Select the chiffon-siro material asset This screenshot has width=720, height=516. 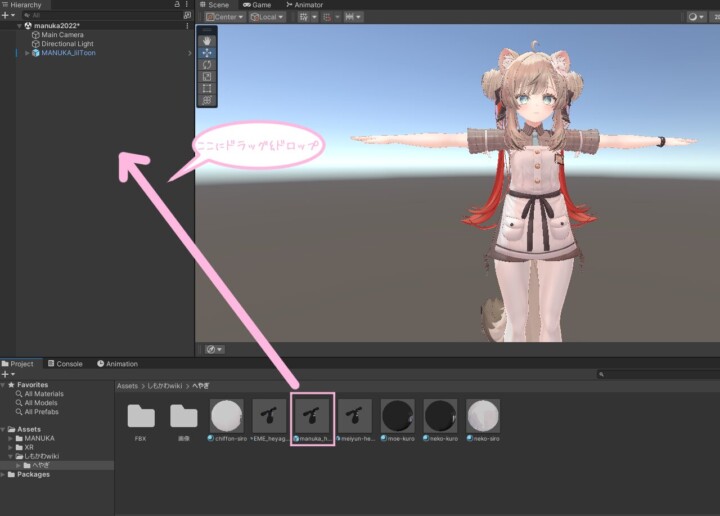(226, 421)
